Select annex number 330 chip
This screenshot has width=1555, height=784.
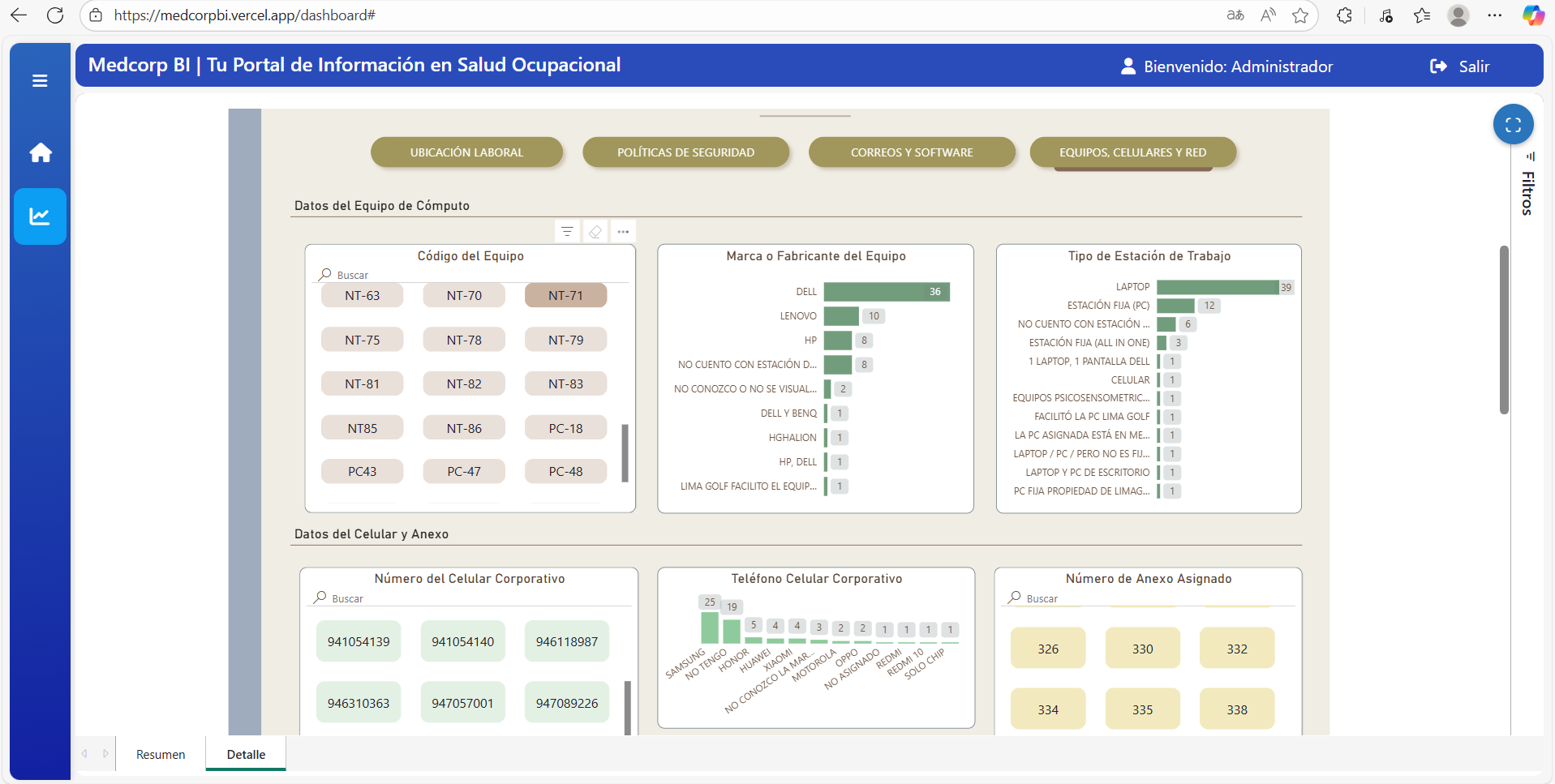coord(1142,649)
